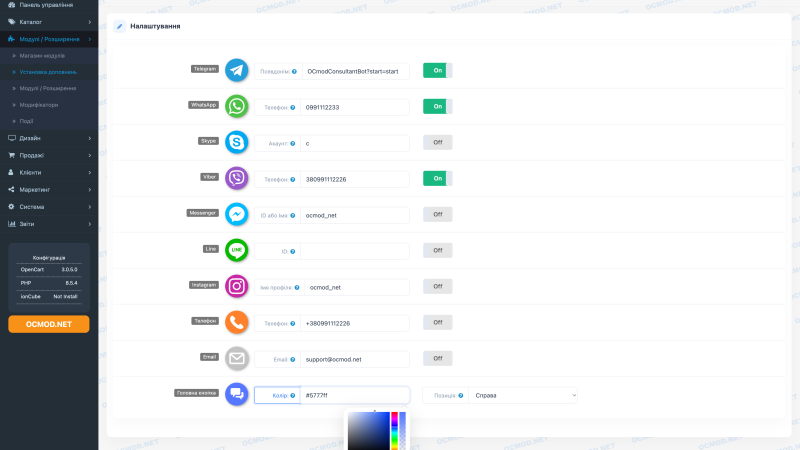Pick a shade in the color picker square

tap(368, 431)
